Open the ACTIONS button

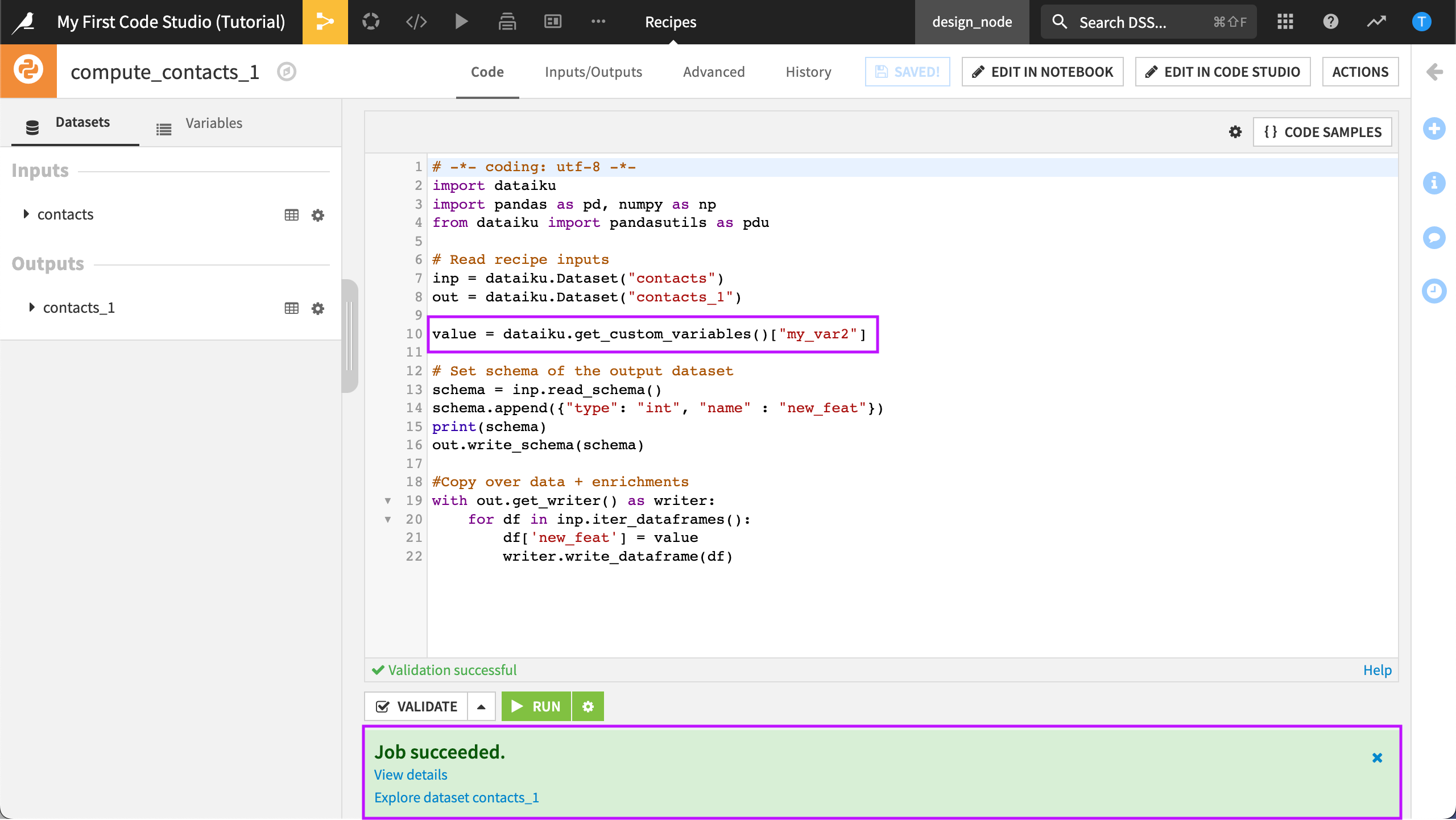click(x=1360, y=72)
